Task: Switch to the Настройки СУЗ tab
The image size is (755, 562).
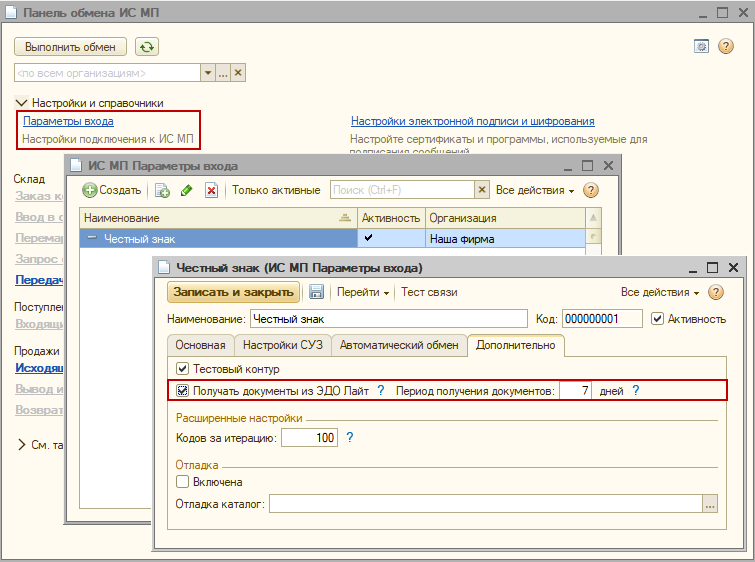Action: [x=283, y=345]
